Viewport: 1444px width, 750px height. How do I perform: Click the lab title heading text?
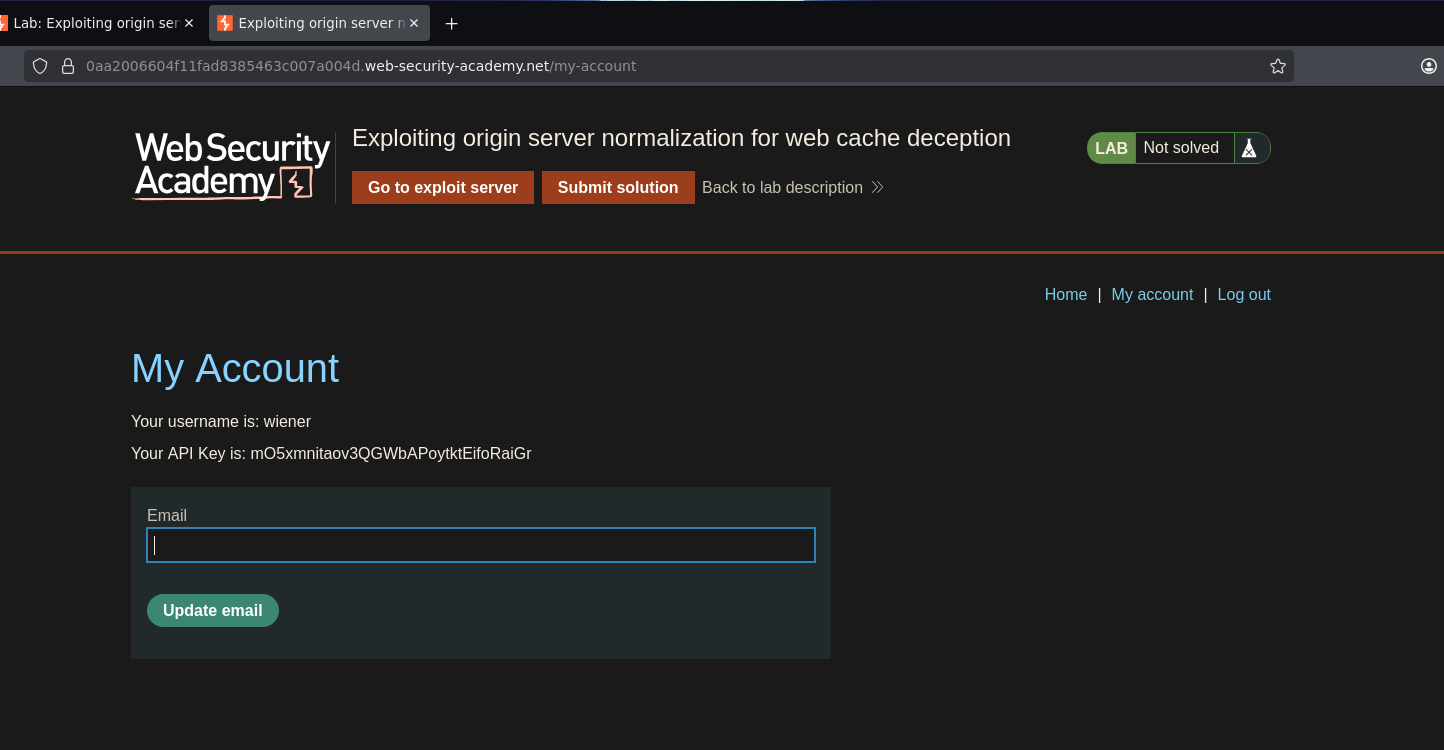(681, 138)
